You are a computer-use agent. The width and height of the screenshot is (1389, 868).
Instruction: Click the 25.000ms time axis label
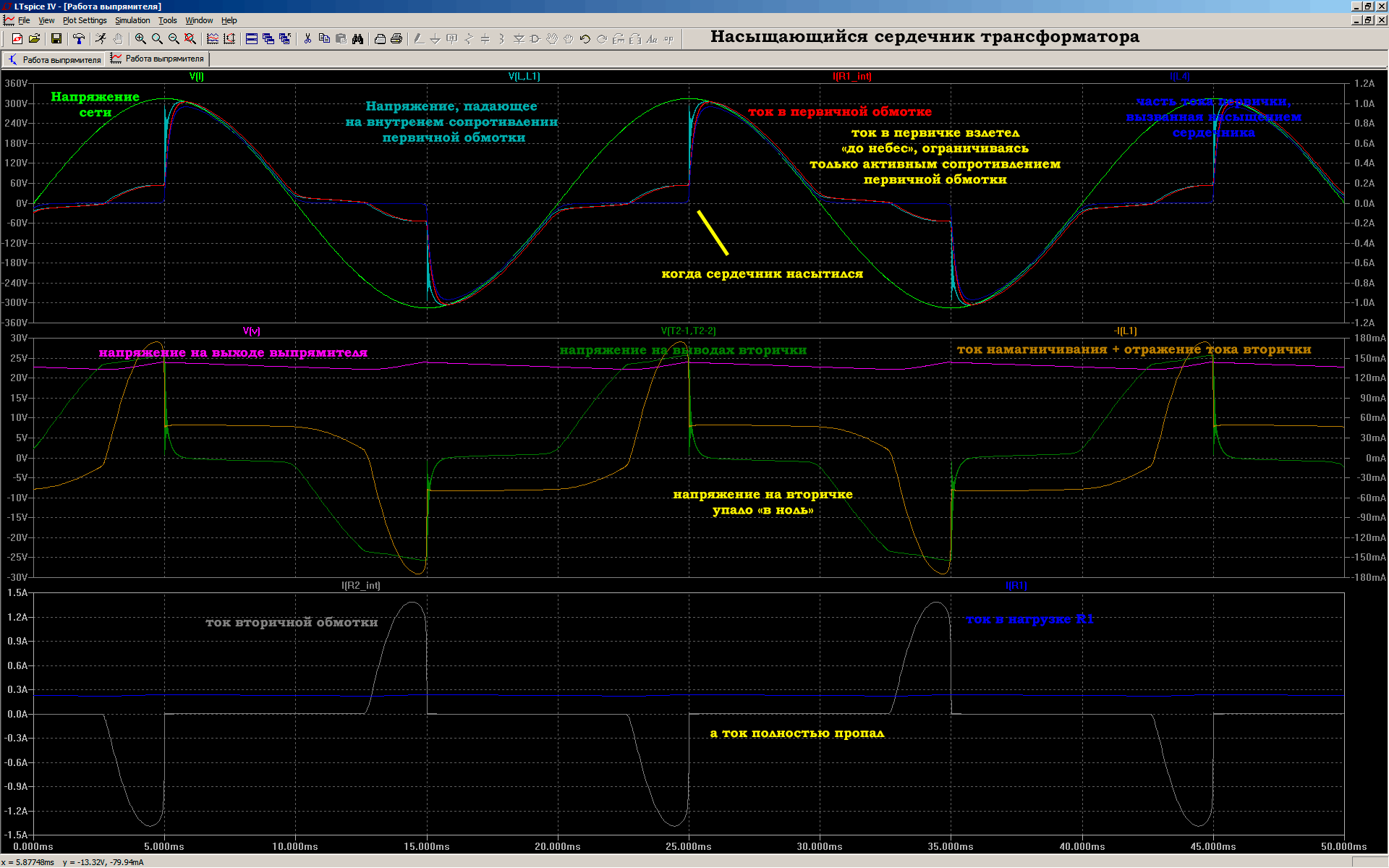(x=689, y=846)
